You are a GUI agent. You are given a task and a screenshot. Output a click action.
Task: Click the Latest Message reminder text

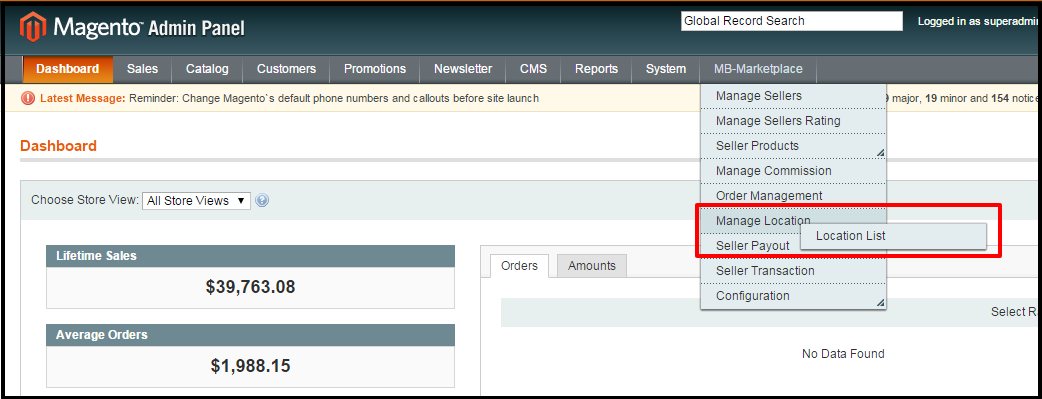coord(334,98)
